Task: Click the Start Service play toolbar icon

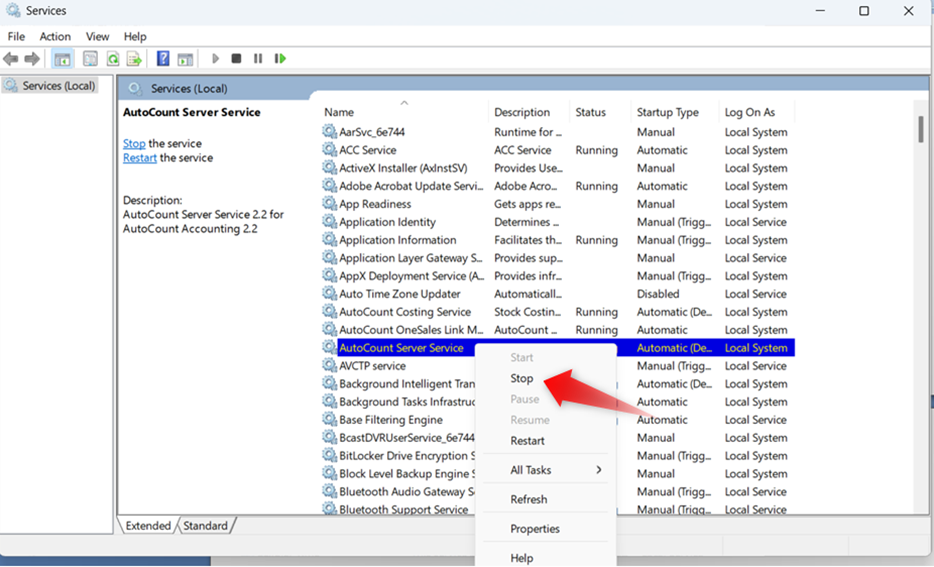Action: (x=215, y=59)
